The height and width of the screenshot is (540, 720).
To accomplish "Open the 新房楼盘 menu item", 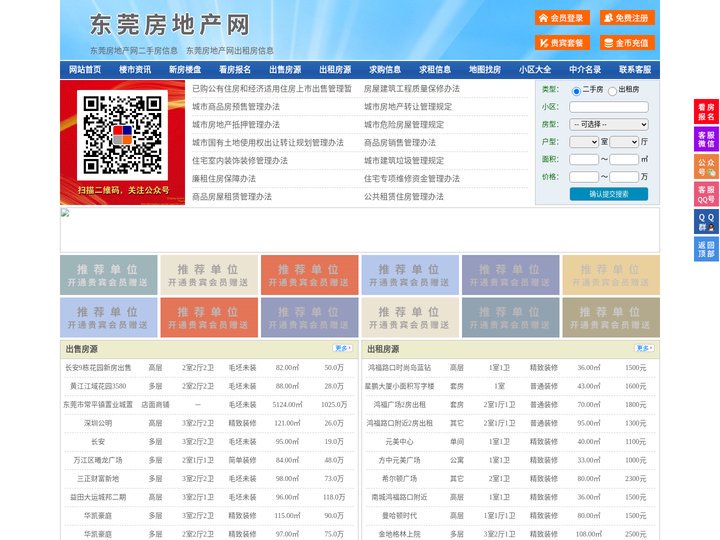I will 185,70.
